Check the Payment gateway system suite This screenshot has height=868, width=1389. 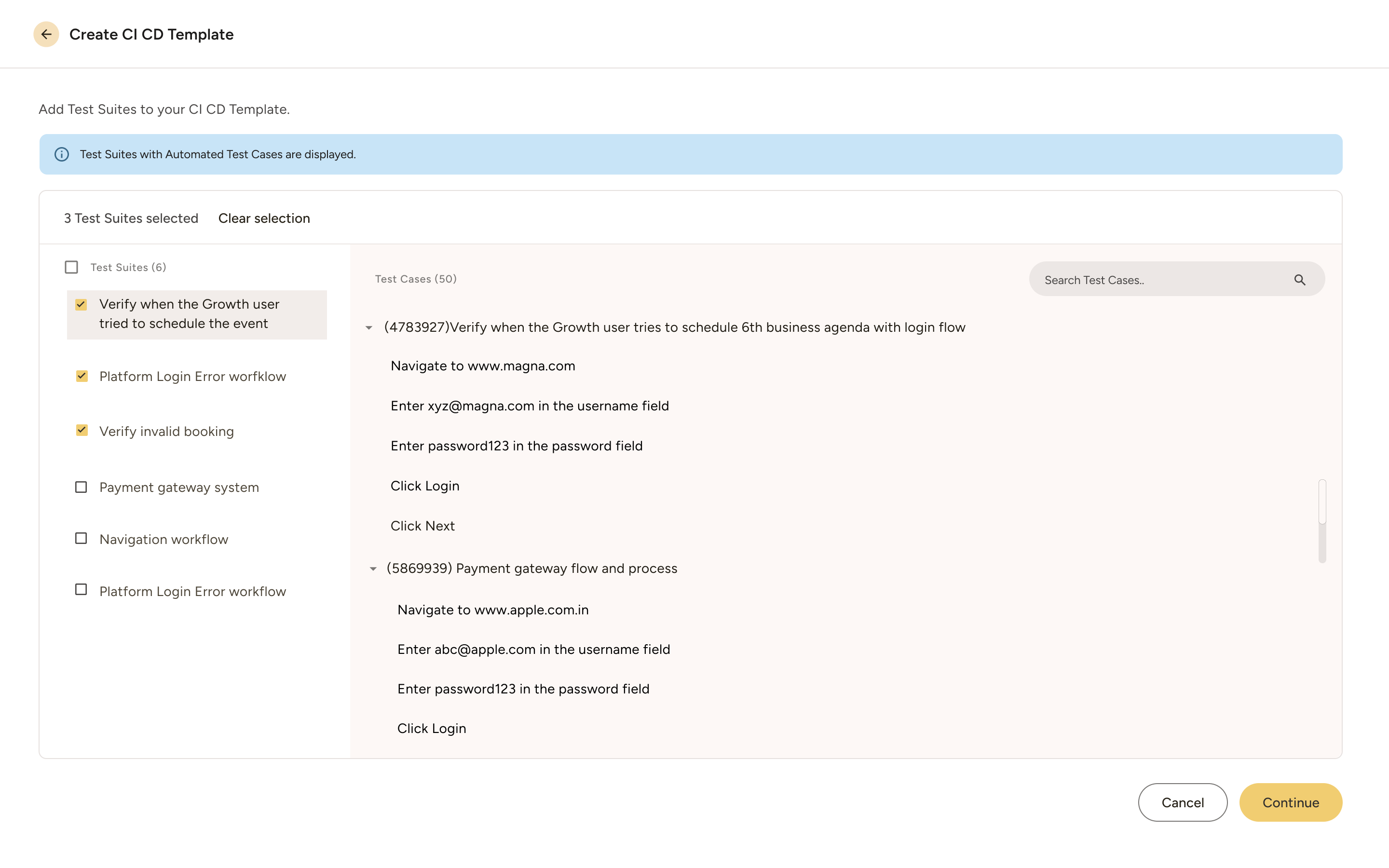click(81, 486)
